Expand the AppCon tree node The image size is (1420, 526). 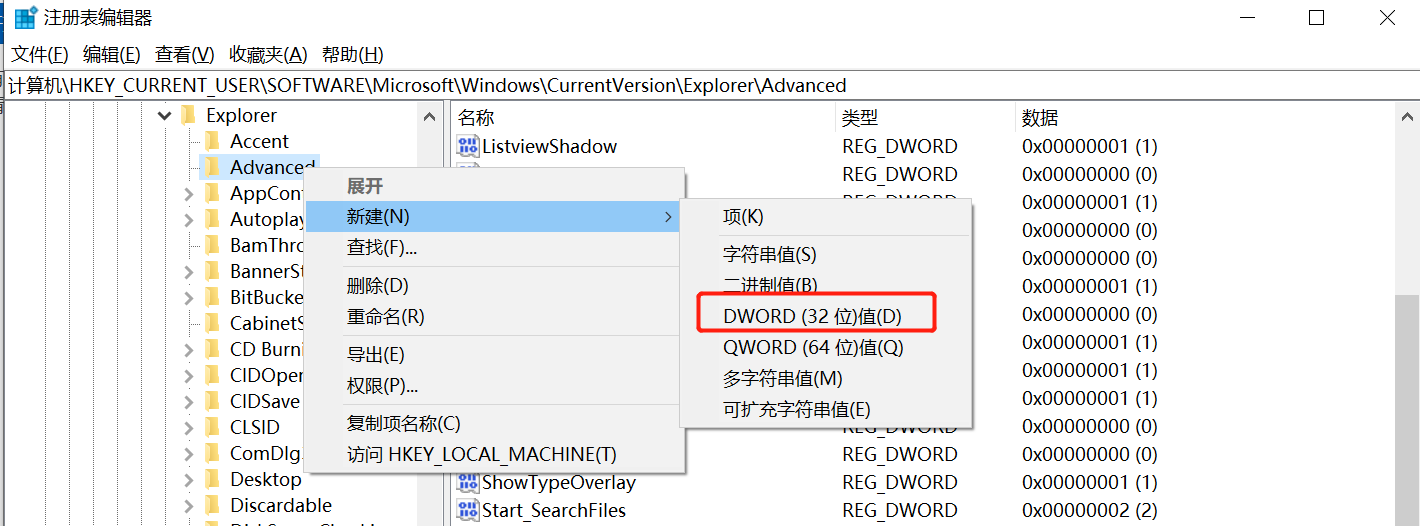point(189,194)
